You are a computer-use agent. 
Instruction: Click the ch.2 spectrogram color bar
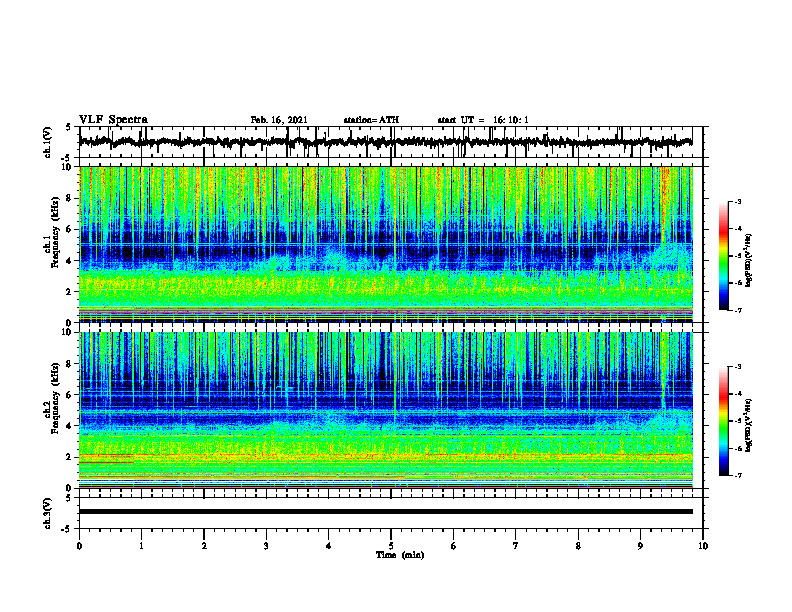723,421
